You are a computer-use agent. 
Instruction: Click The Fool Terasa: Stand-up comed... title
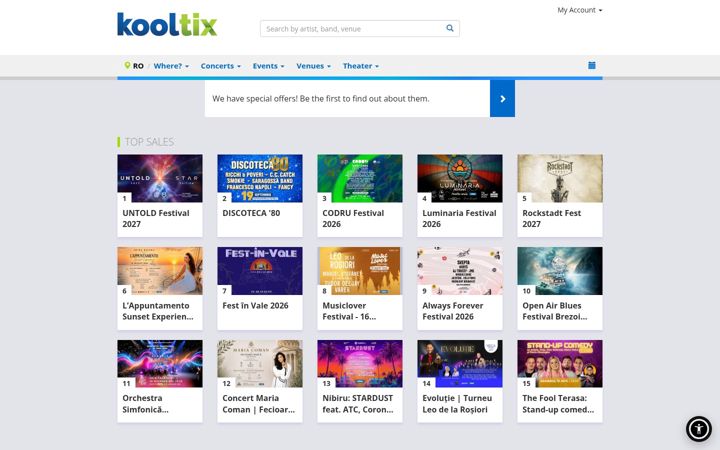pos(558,404)
